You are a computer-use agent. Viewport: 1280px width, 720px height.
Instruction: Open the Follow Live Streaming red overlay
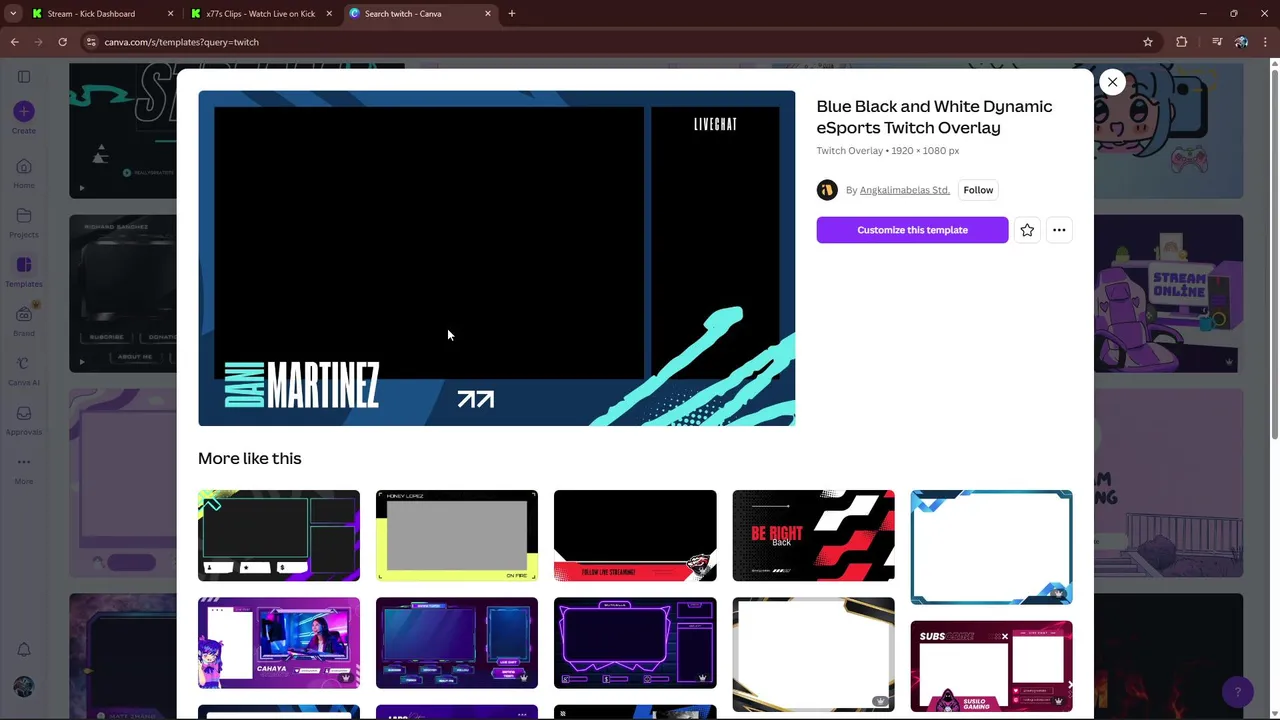pos(635,535)
